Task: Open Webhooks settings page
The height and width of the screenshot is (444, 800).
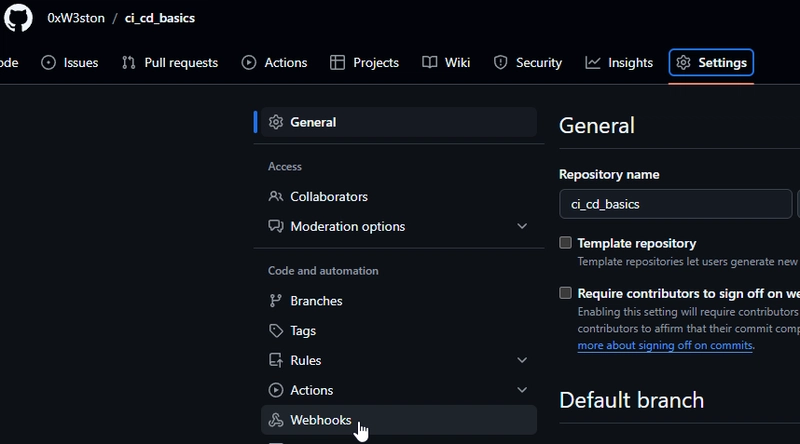Action: coord(320,420)
